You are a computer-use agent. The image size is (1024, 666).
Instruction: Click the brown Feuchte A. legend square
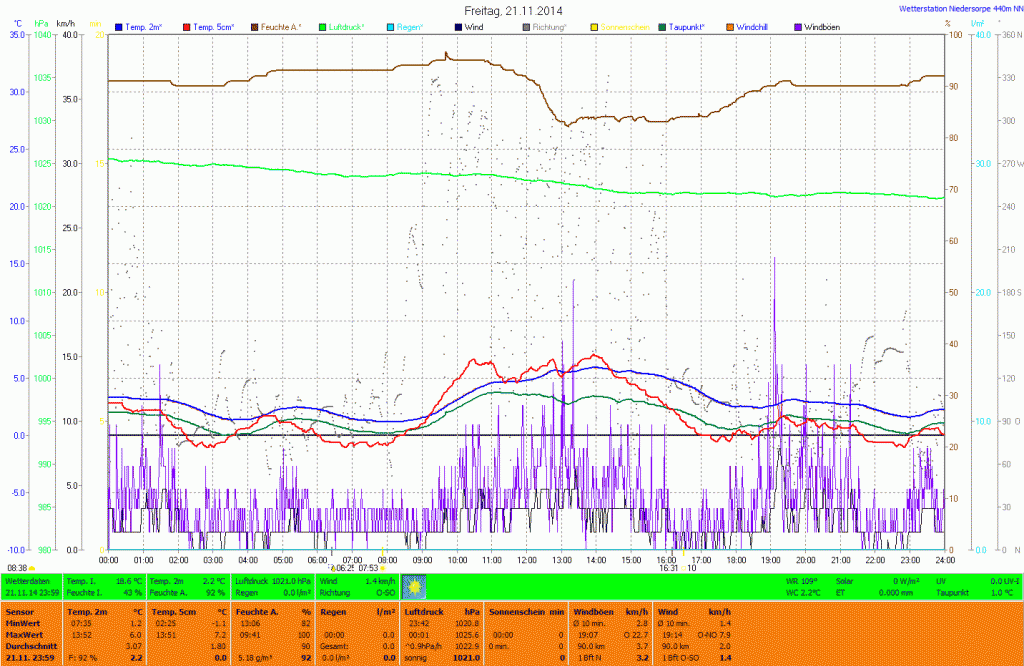click(x=255, y=26)
